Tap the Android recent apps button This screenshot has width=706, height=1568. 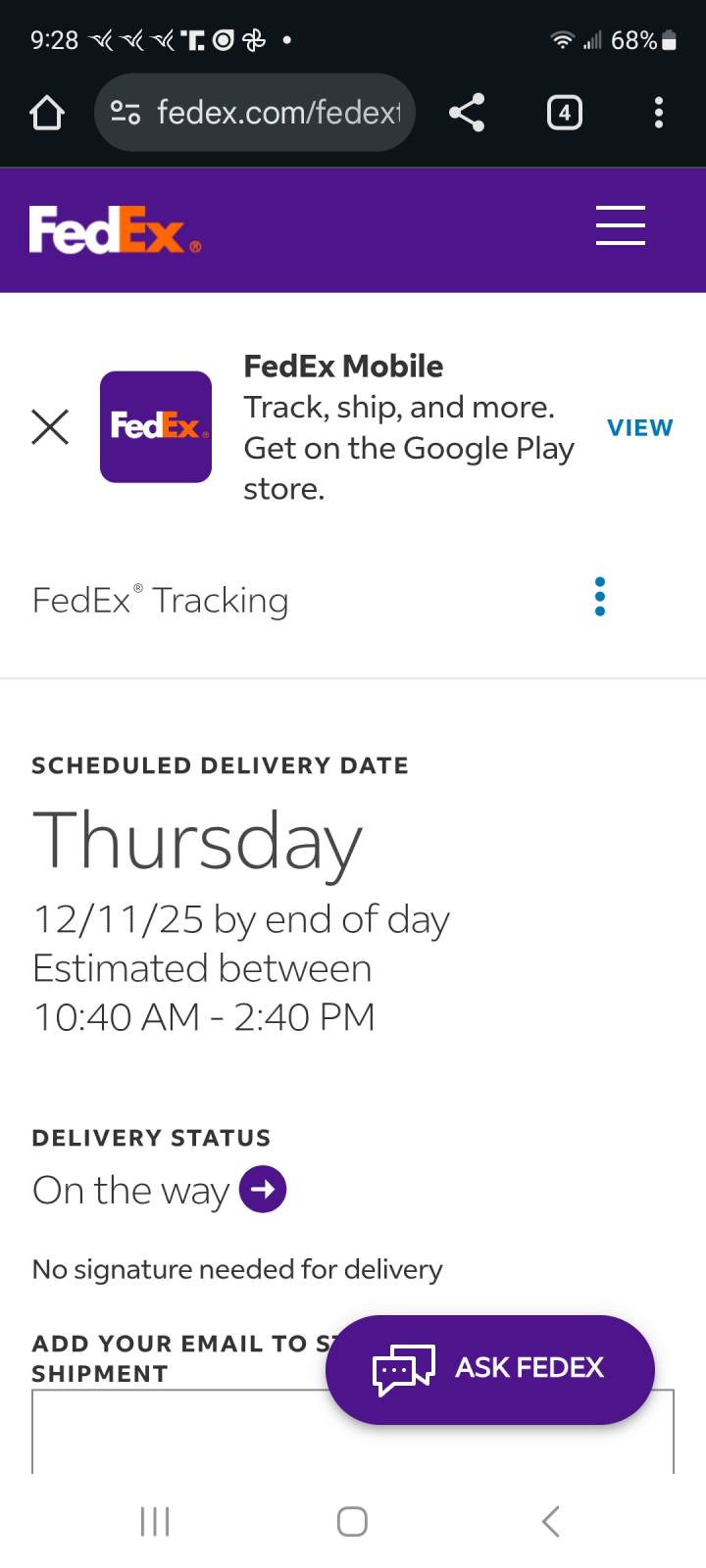[x=155, y=1522]
